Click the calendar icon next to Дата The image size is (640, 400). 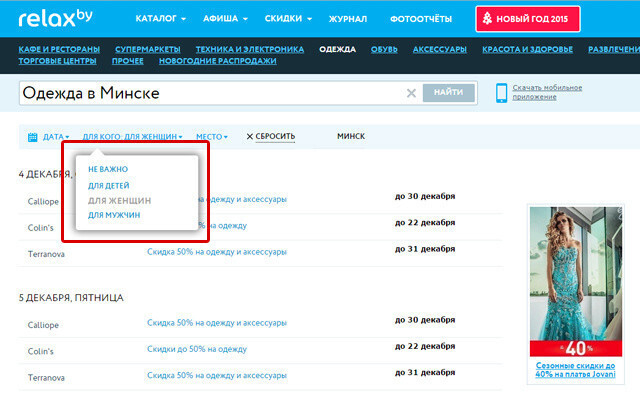pos(32,136)
